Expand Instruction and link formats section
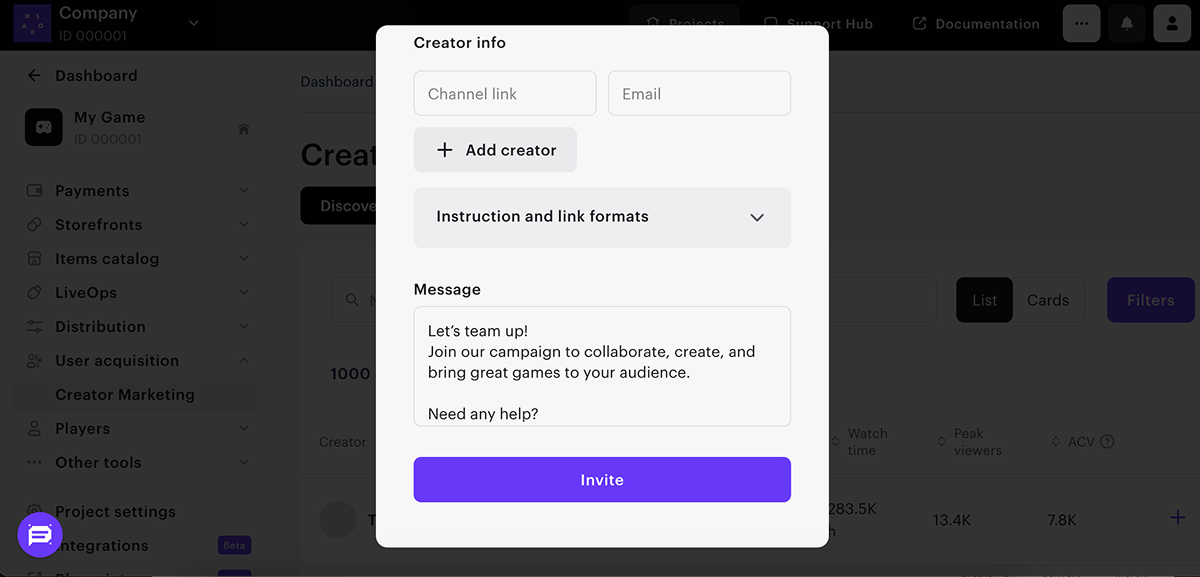Viewport: 1200px width, 577px height. click(x=602, y=217)
